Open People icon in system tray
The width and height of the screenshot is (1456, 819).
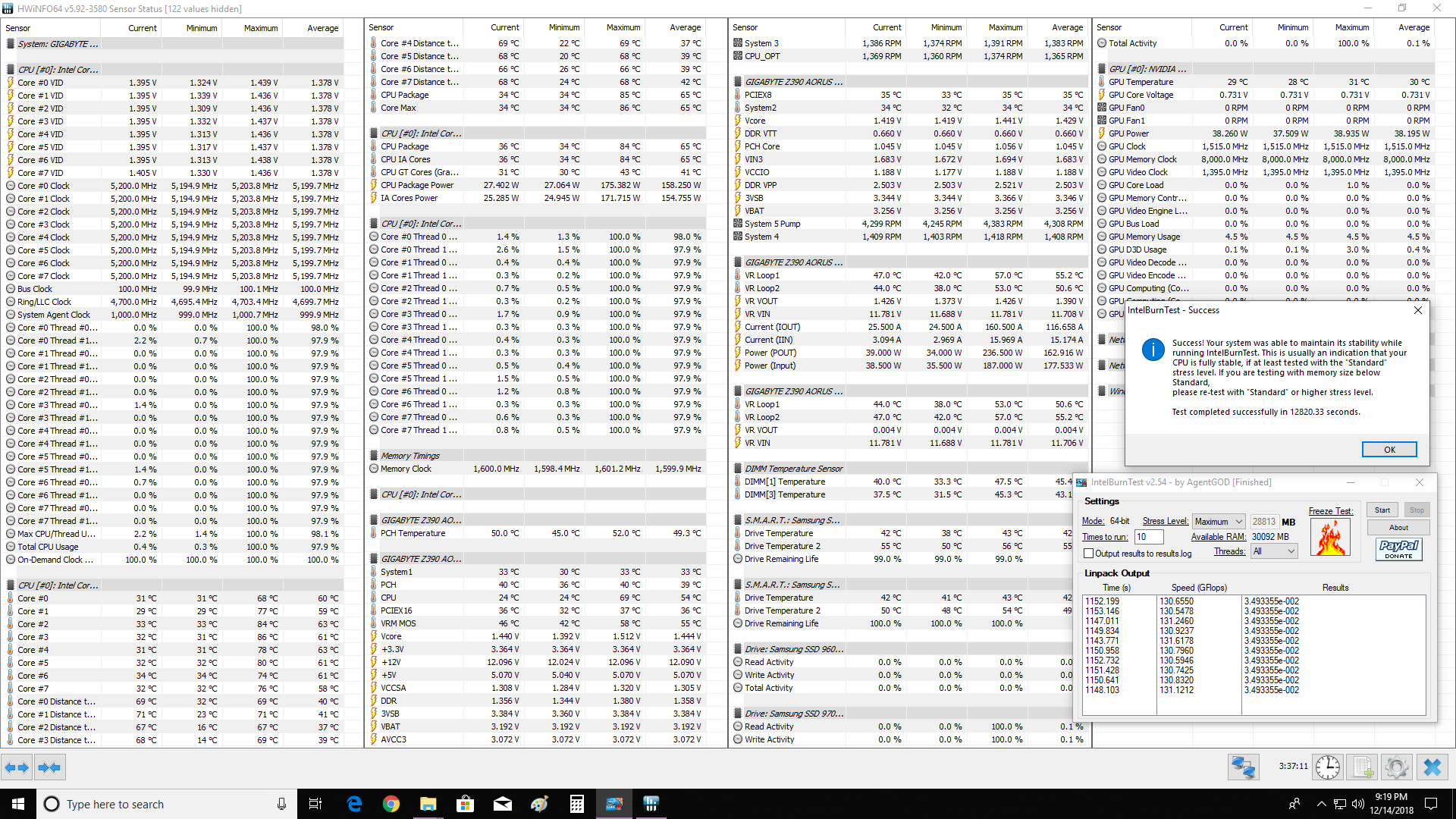coord(1294,804)
